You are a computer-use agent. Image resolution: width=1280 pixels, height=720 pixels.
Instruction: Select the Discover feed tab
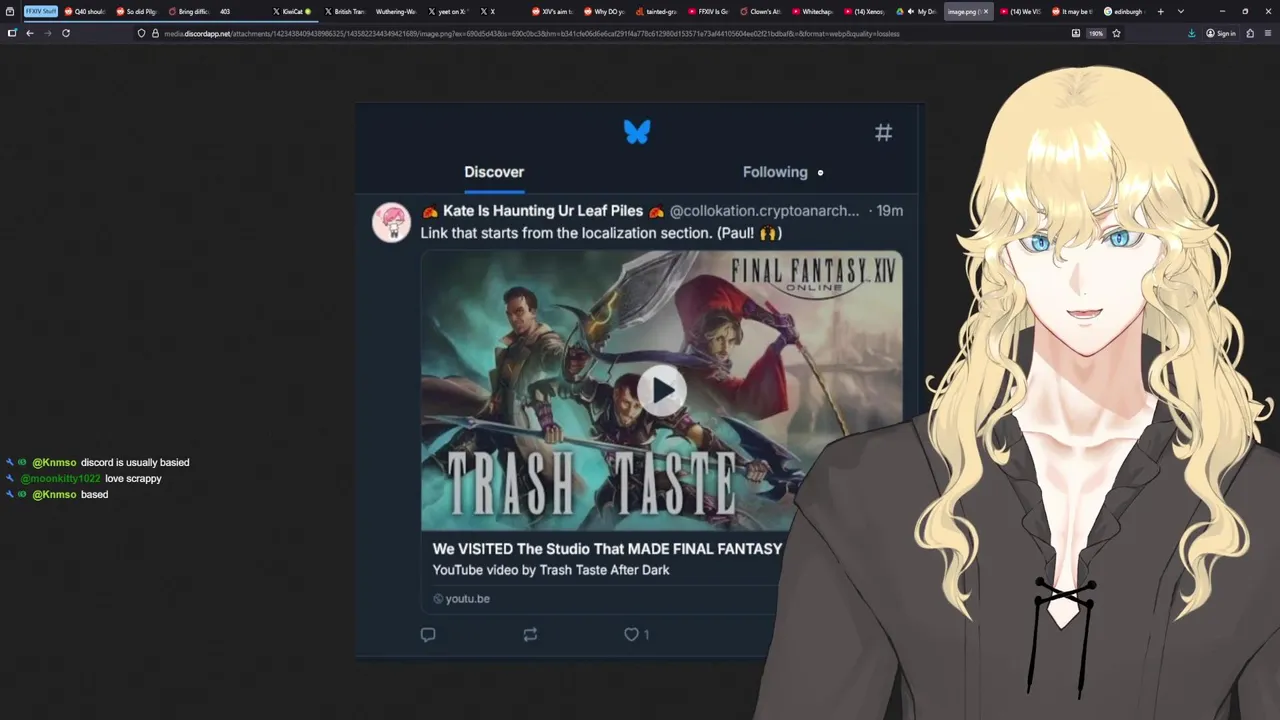pyautogui.click(x=494, y=172)
